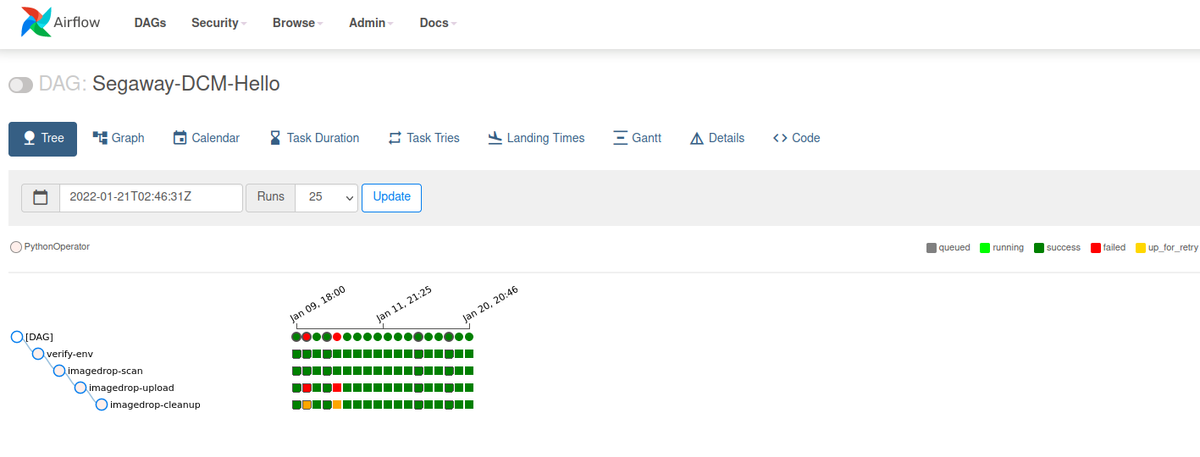This screenshot has height=457, width=1200.
Task: Click the red failed status legend swatch
Action: 1096,247
